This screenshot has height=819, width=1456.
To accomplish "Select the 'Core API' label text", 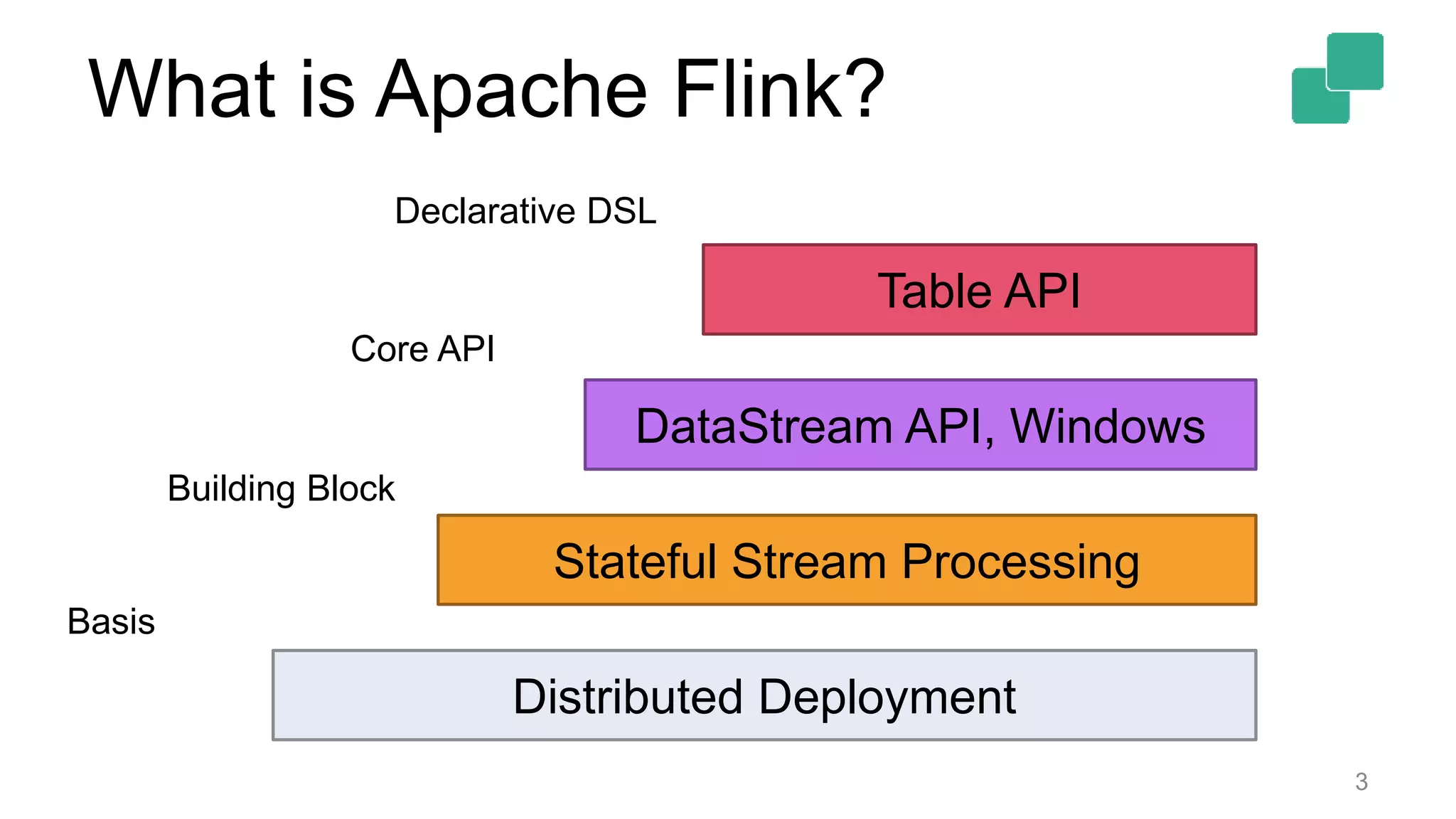I will [x=422, y=349].
